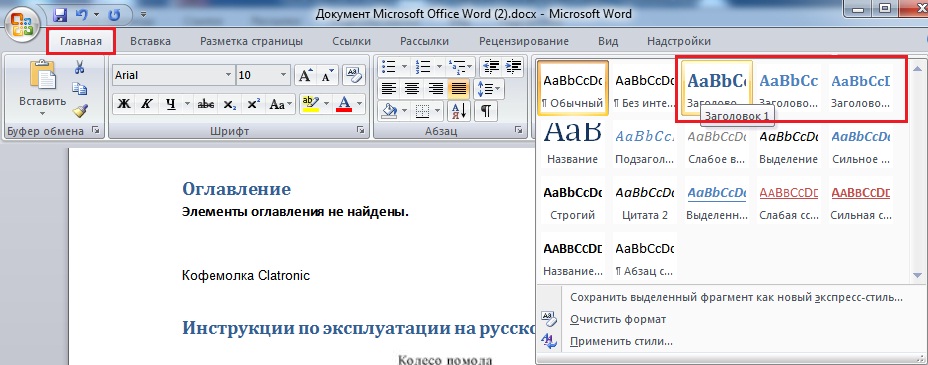Apply the red font color

tap(344, 105)
